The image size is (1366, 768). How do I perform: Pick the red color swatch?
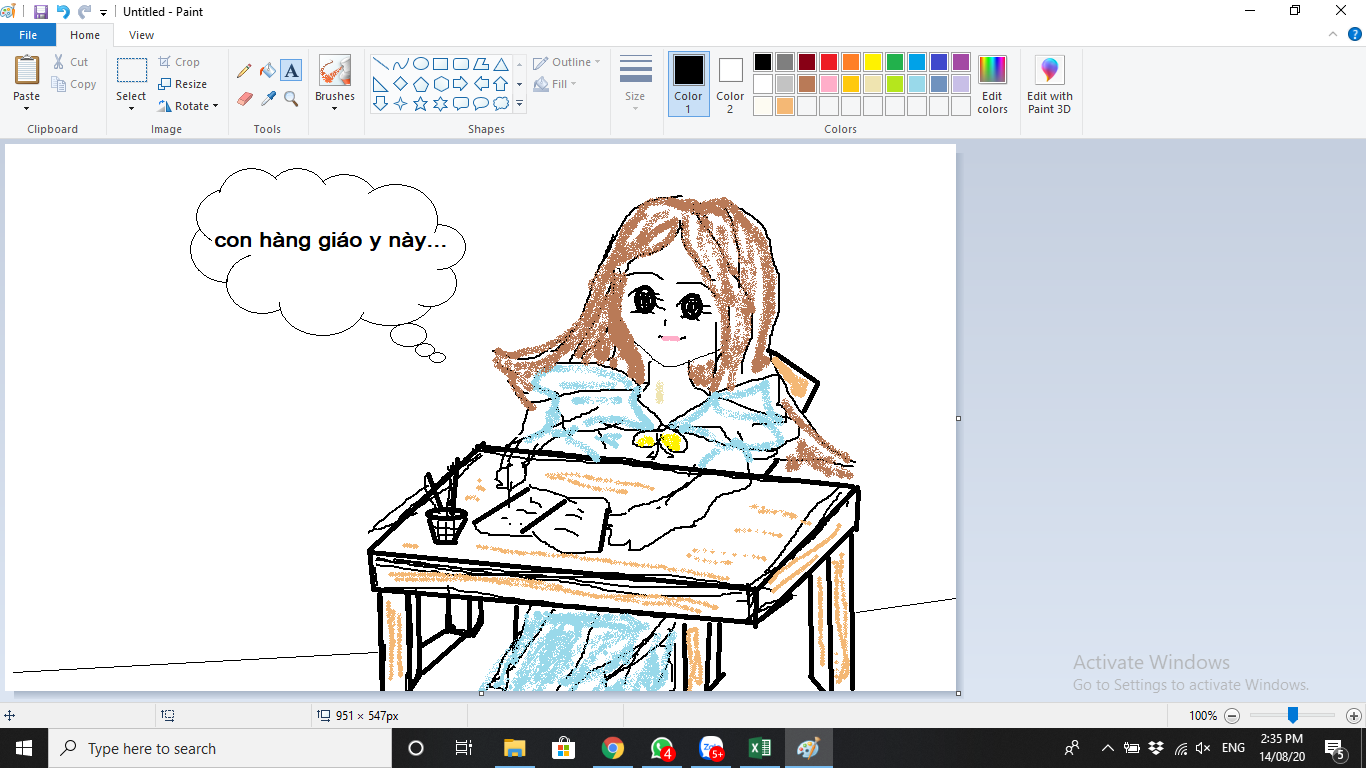pyautogui.click(x=829, y=62)
